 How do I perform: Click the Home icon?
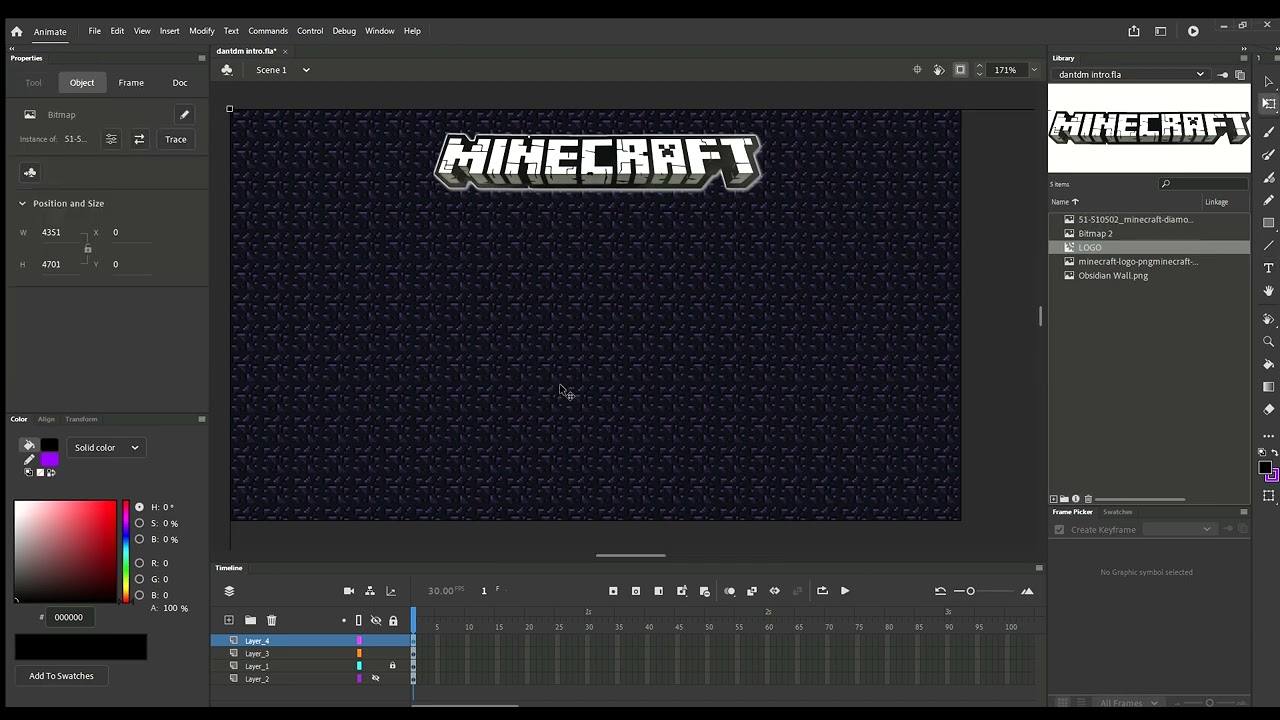pos(16,31)
